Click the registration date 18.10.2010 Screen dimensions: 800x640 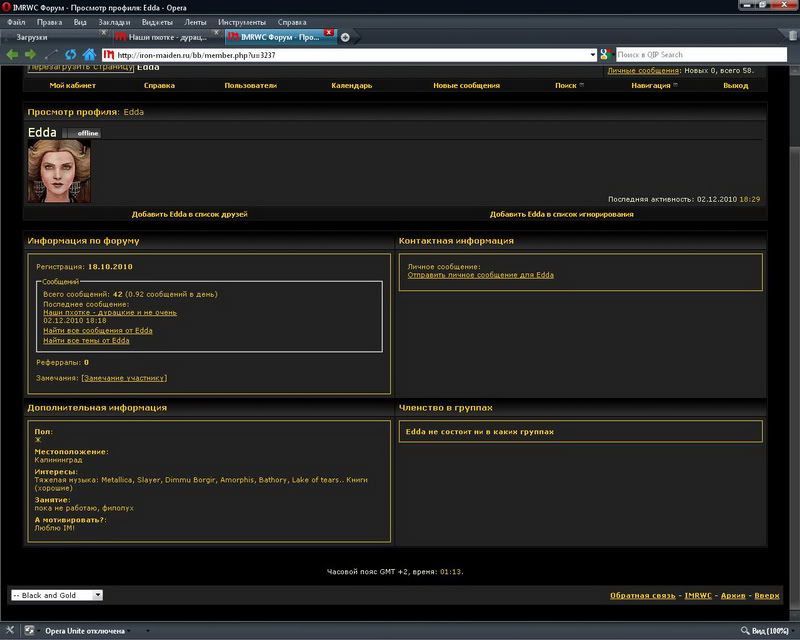pyautogui.click(x=110, y=266)
